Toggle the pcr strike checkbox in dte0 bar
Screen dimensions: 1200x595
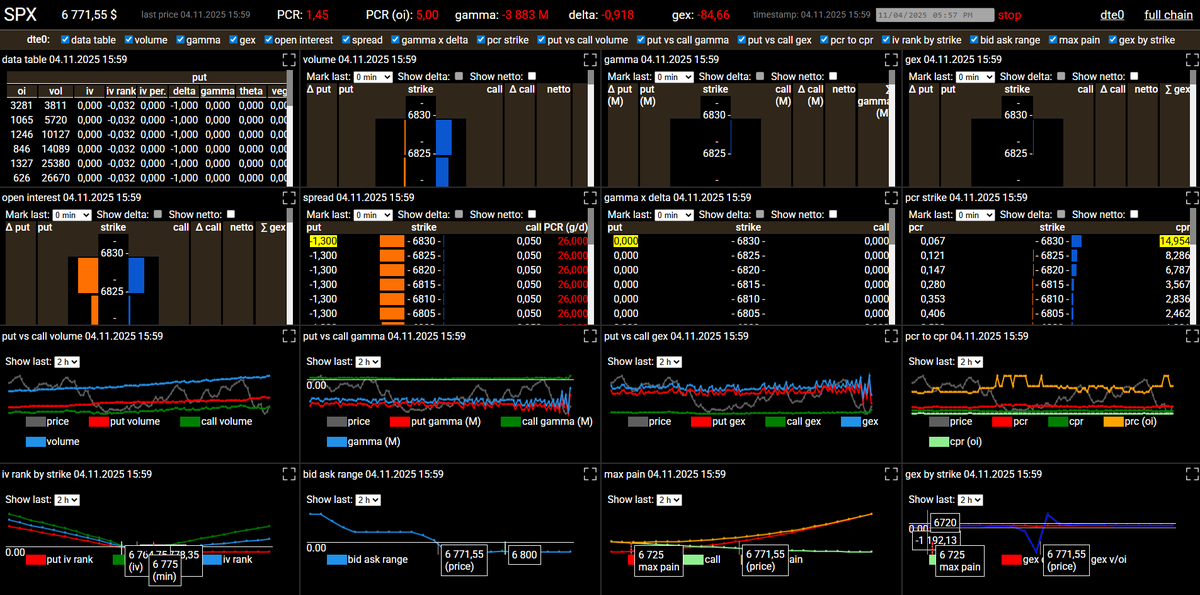point(480,40)
